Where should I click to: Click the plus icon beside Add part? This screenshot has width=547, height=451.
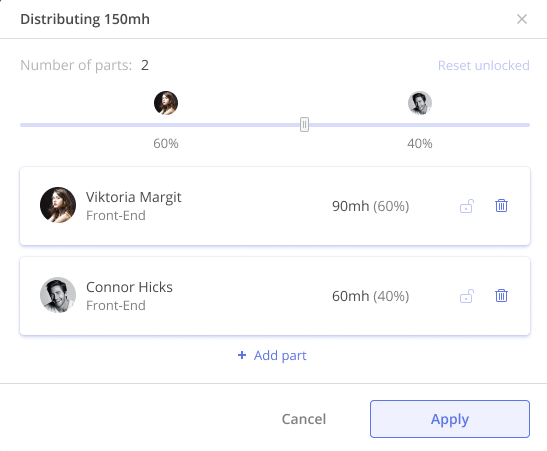pyautogui.click(x=242, y=355)
